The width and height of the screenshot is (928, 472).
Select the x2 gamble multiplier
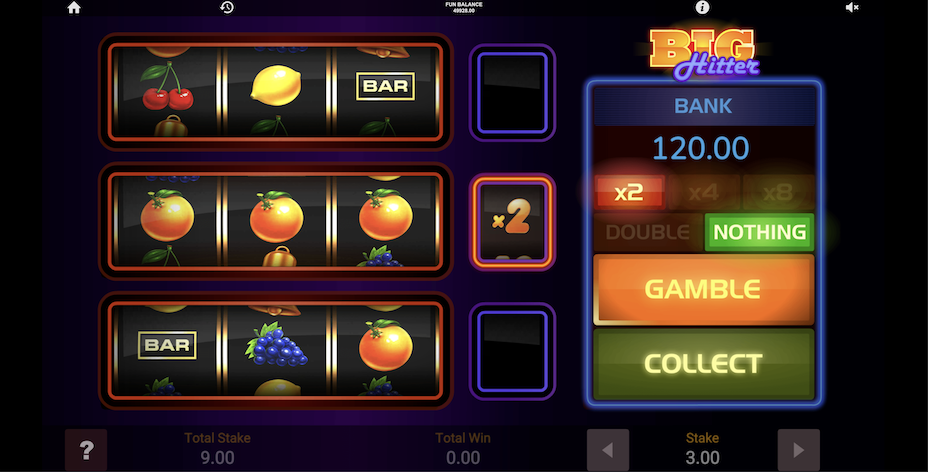click(629, 192)
